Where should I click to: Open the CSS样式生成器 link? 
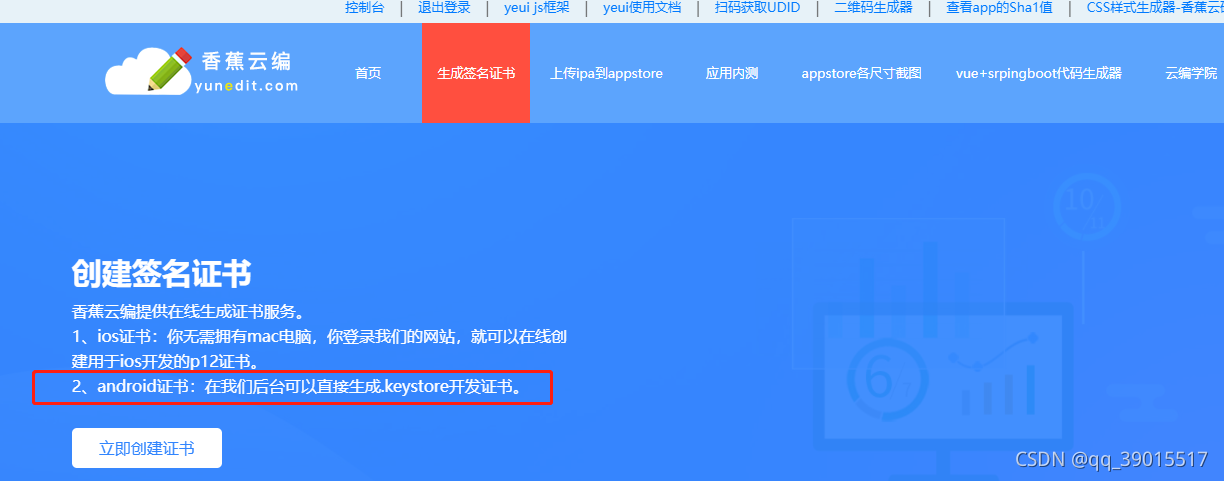tap(1155, 8)
